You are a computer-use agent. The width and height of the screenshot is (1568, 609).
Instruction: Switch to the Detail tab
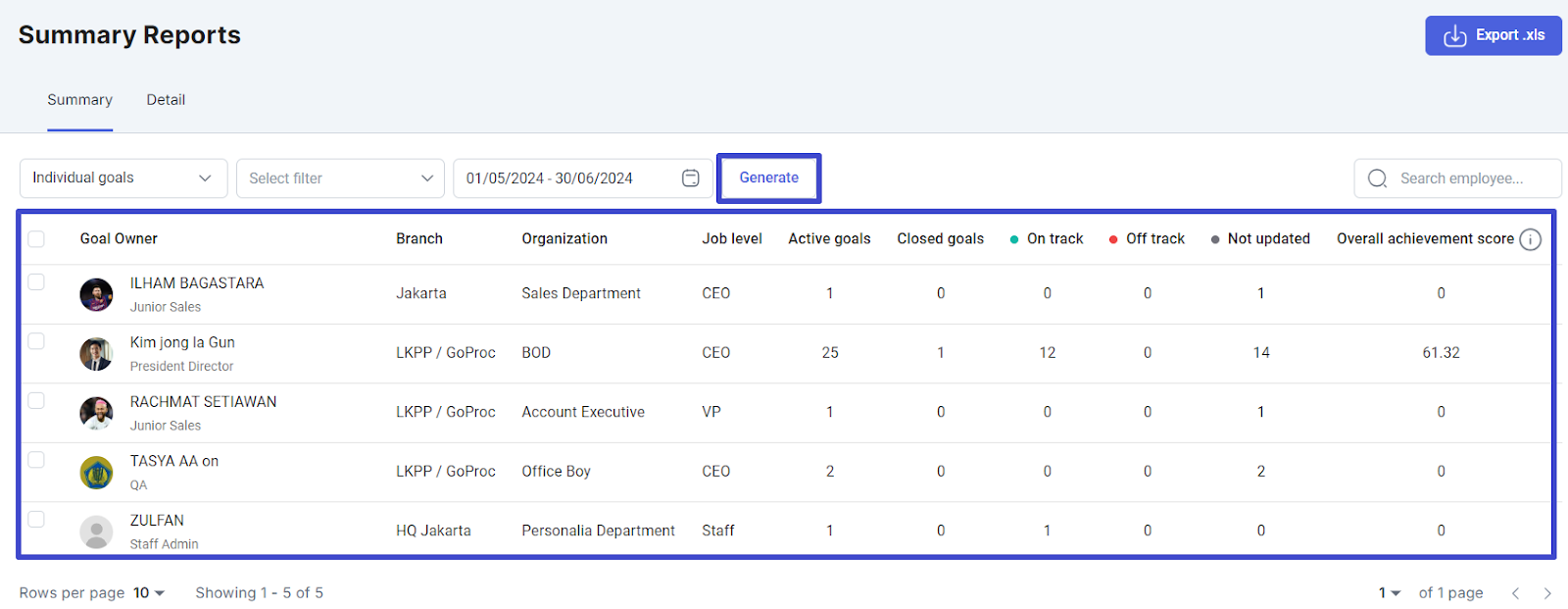pyautogui.click(x=166, y=100)
